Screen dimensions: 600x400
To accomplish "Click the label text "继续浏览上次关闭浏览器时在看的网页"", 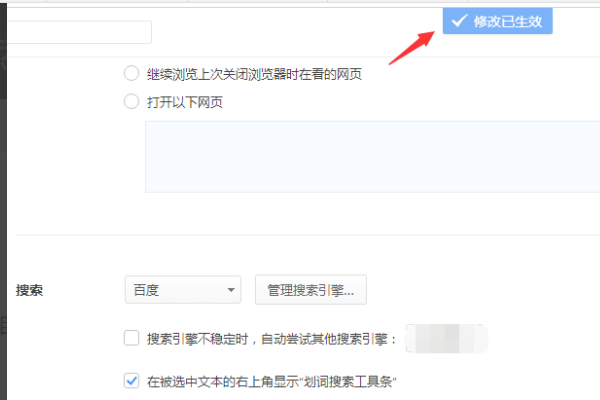I will coord(254,74).
